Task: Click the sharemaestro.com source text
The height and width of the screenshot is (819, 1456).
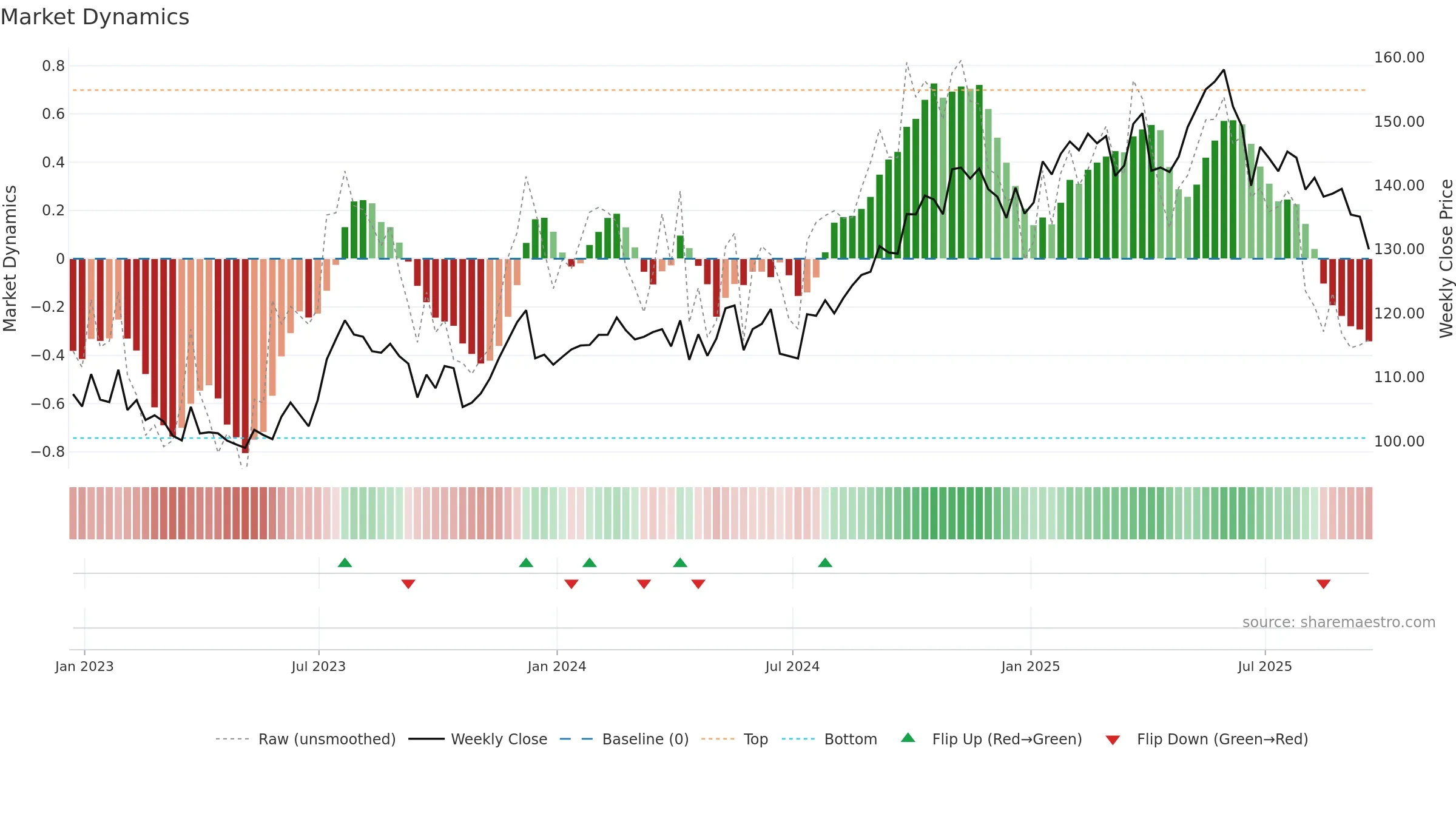Action: (x=1339, y=622)
